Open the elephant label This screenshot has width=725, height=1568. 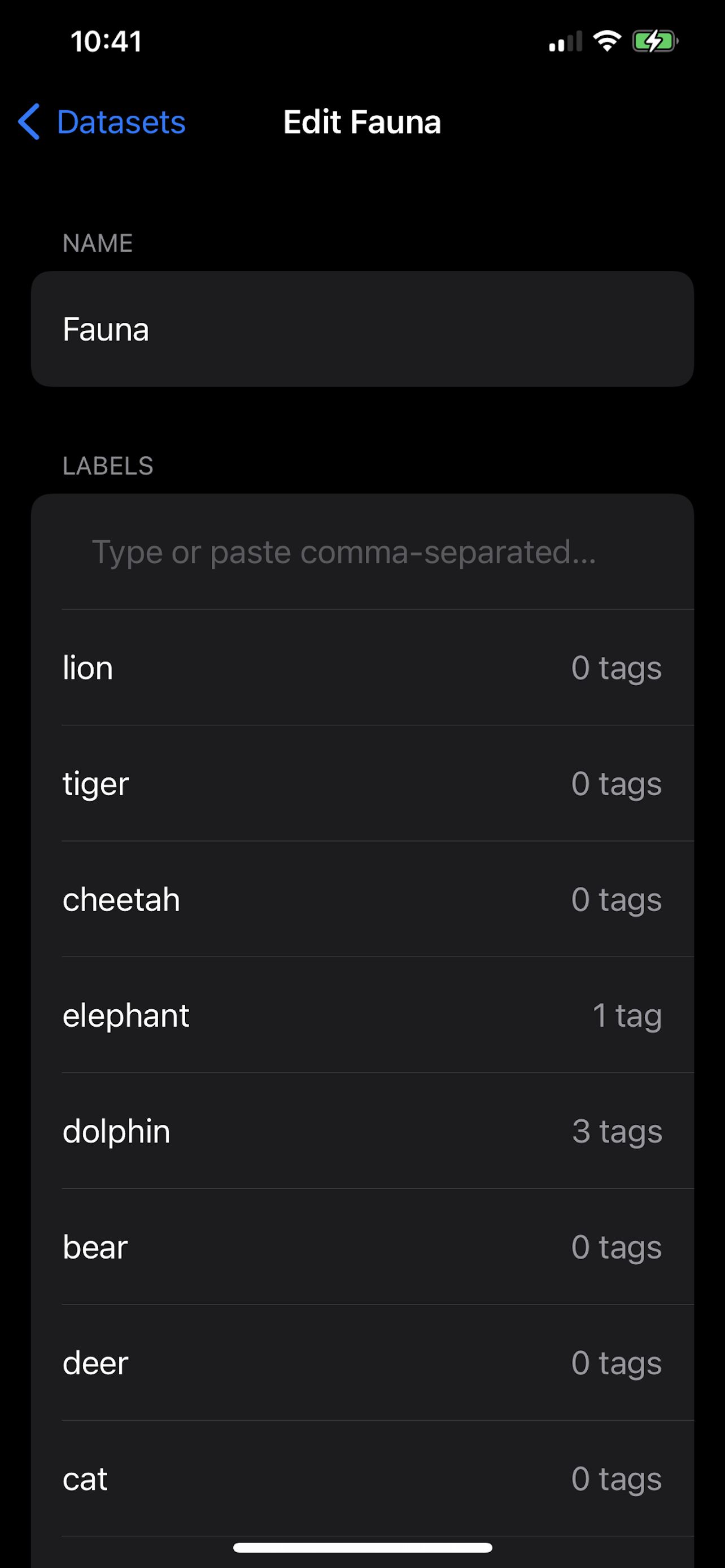(362, 1015)
